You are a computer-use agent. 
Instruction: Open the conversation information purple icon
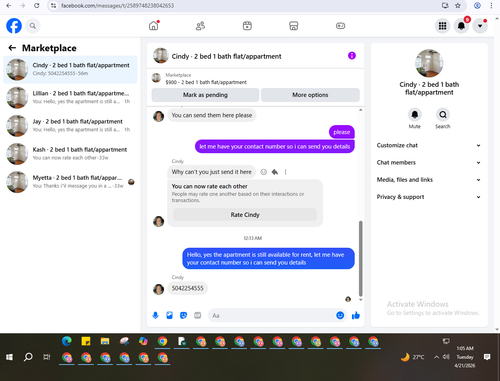(x=352, y=56)
